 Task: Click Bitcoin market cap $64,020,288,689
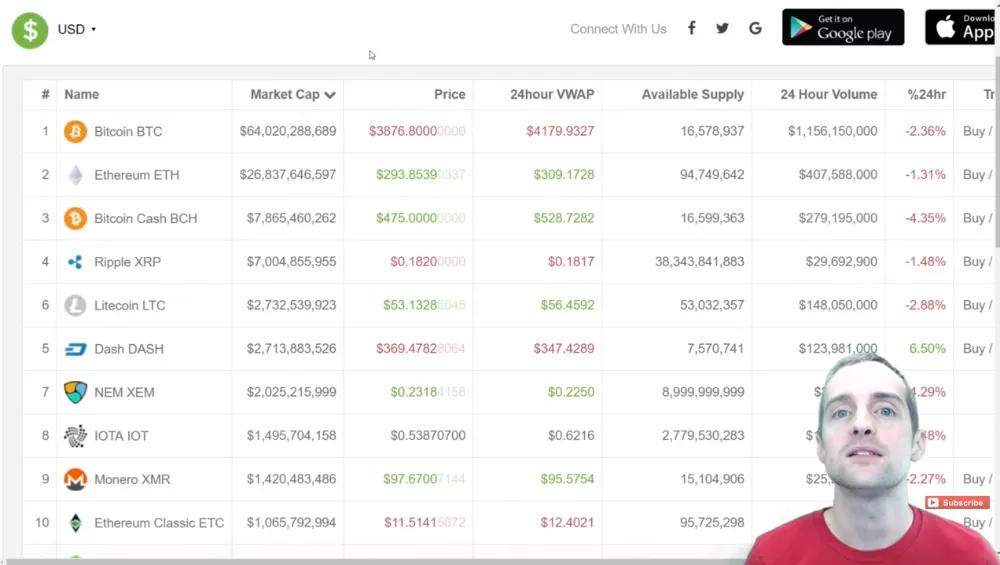pos(288,131)
